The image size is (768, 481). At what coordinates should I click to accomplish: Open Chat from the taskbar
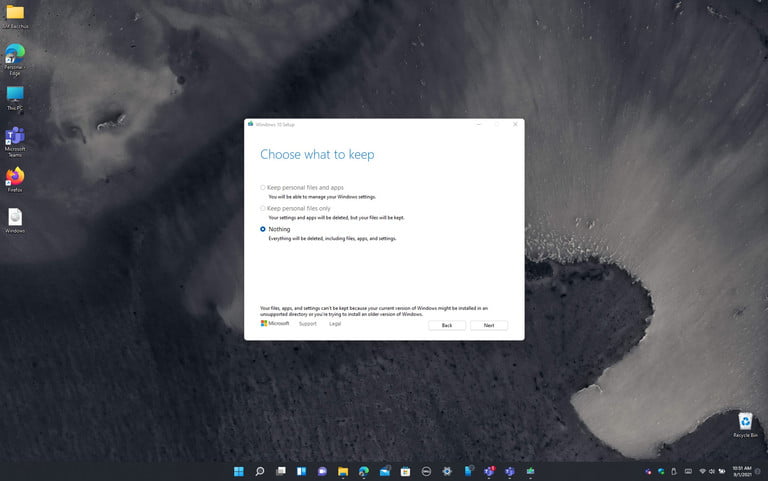click(322, 471)
